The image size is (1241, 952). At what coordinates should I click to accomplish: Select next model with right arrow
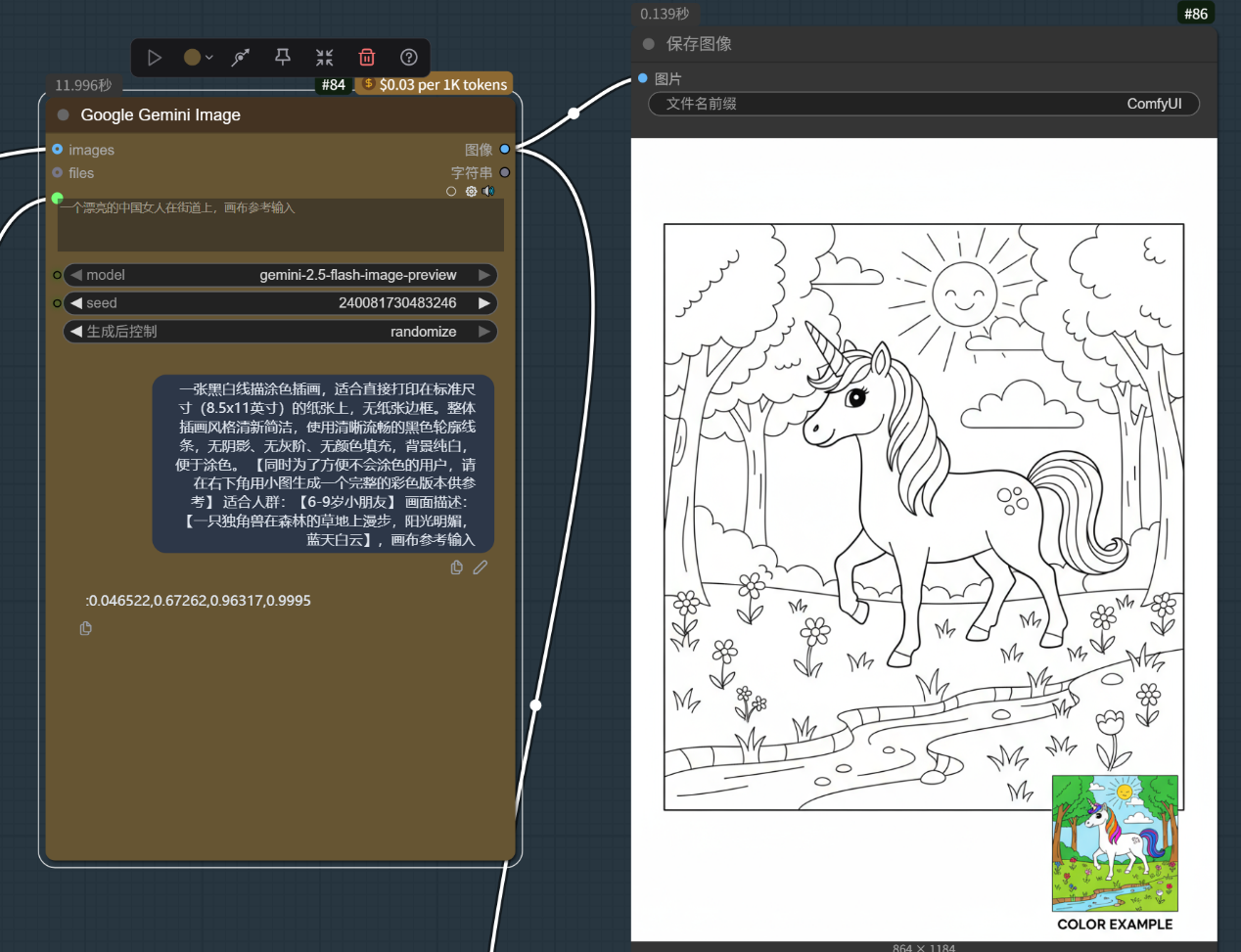pyautogui.click(x=484, y=275)
